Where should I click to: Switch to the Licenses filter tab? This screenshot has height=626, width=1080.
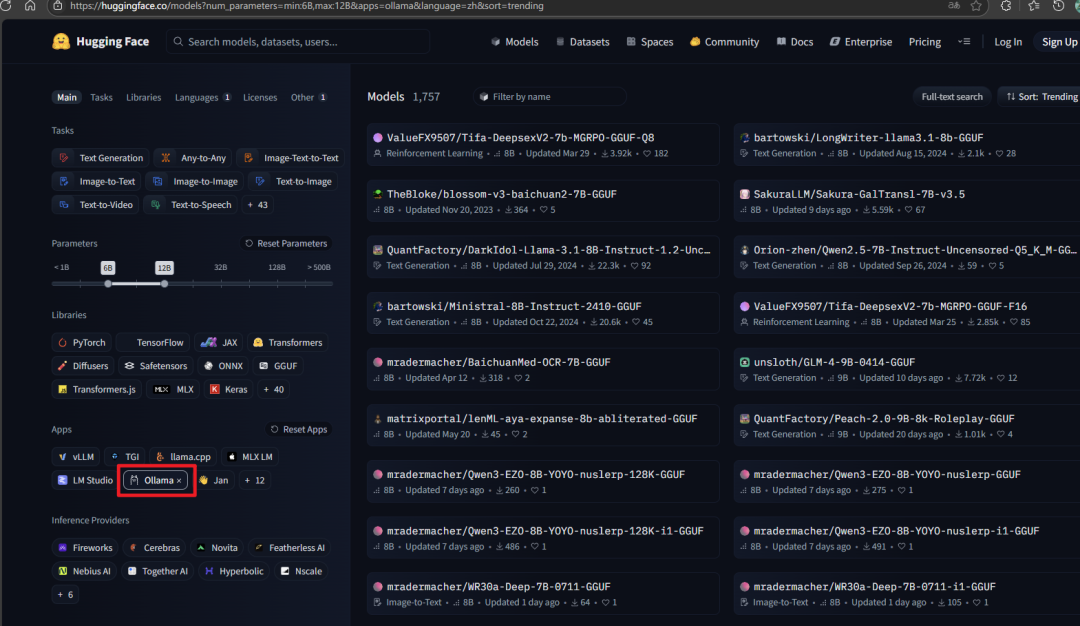click(260, 97)
